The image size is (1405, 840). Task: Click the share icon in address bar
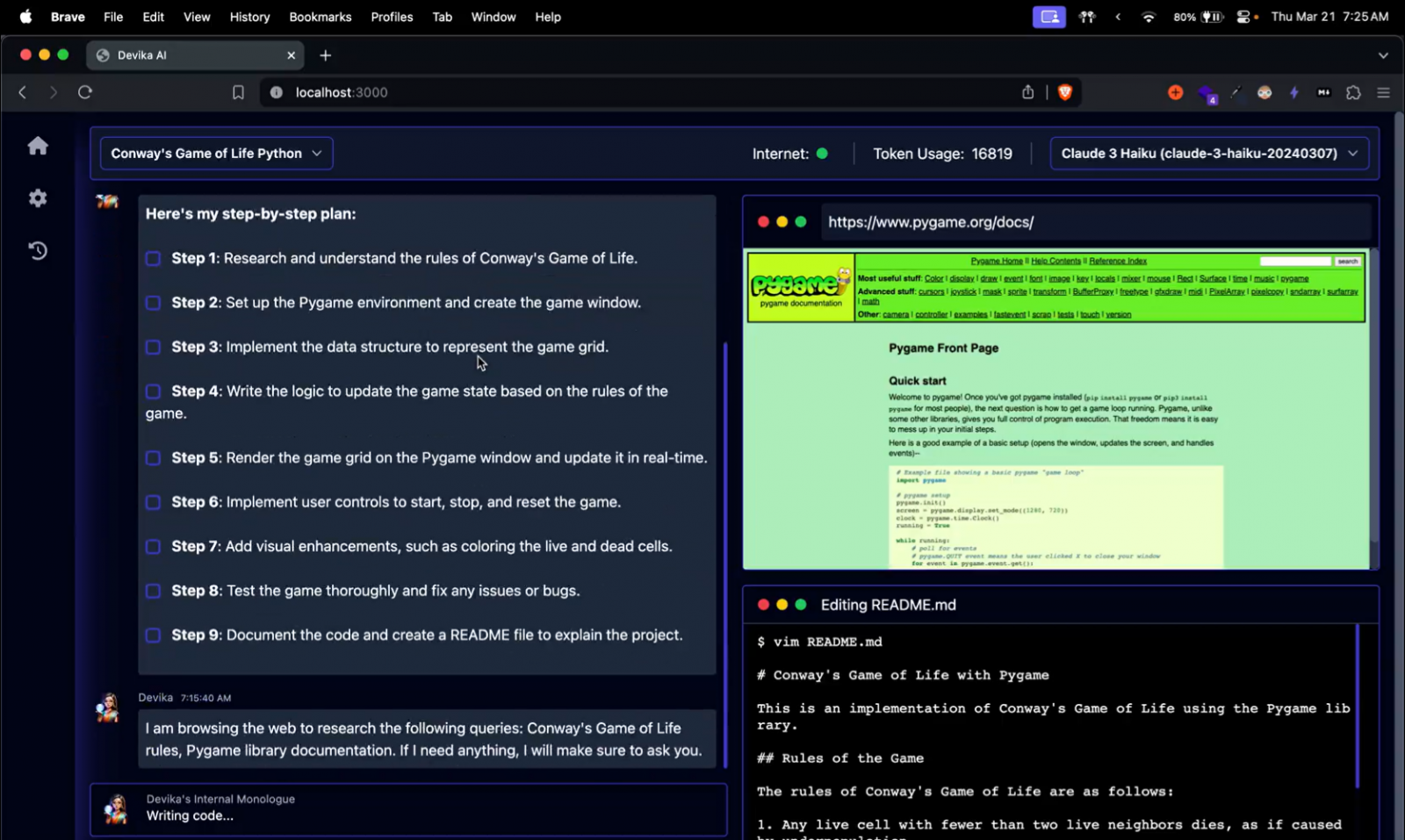point(1027,92)
